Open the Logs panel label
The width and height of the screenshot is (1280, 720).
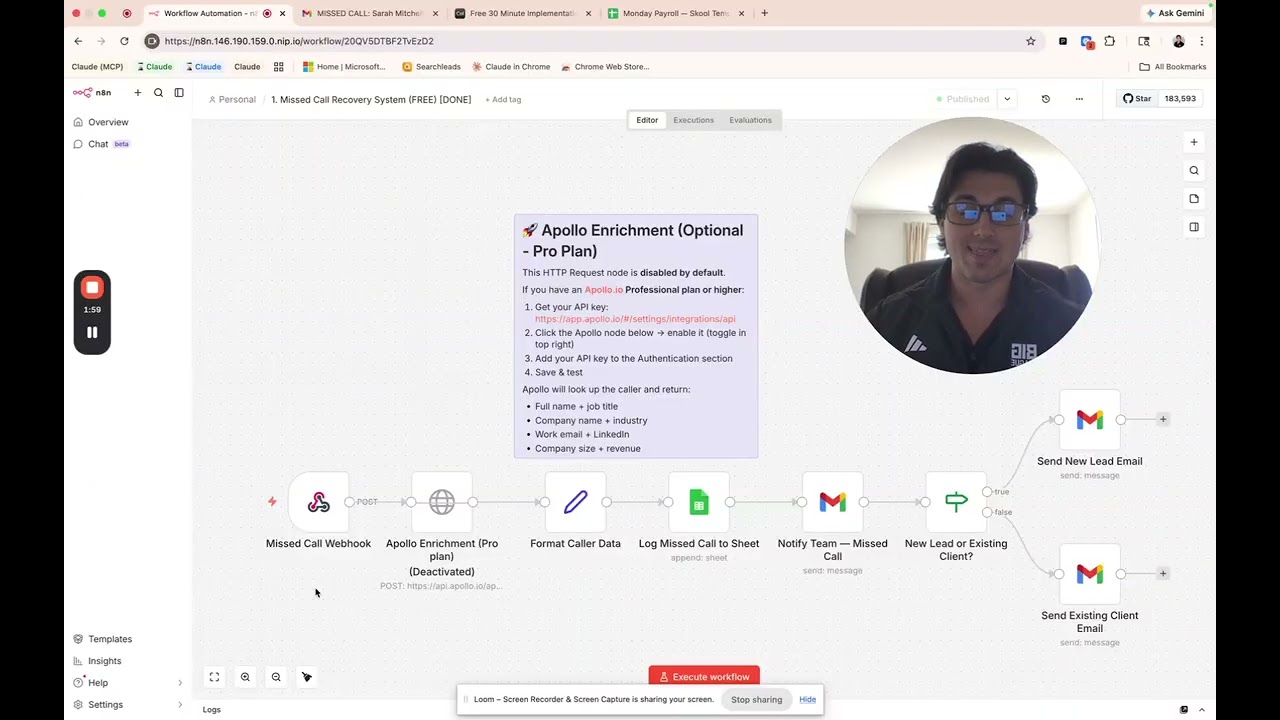[x=212, y=710]
